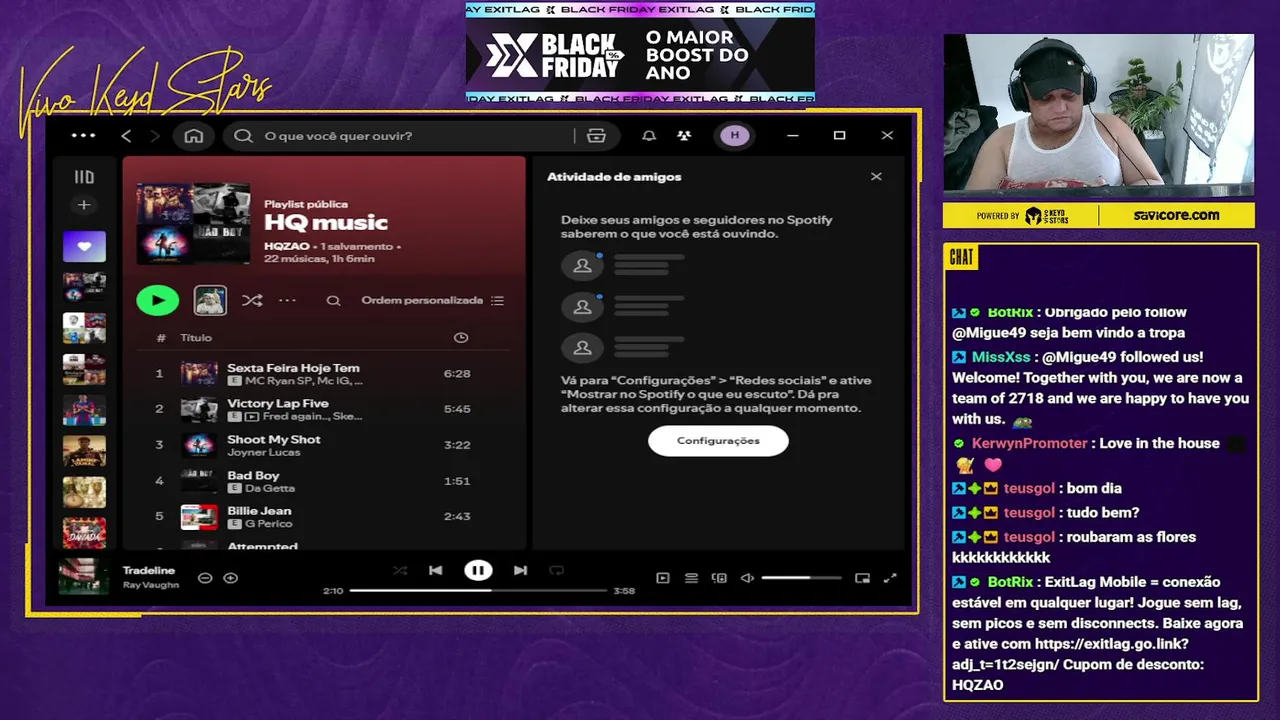Search within the playlist using the magnifier

pos(333,300)
